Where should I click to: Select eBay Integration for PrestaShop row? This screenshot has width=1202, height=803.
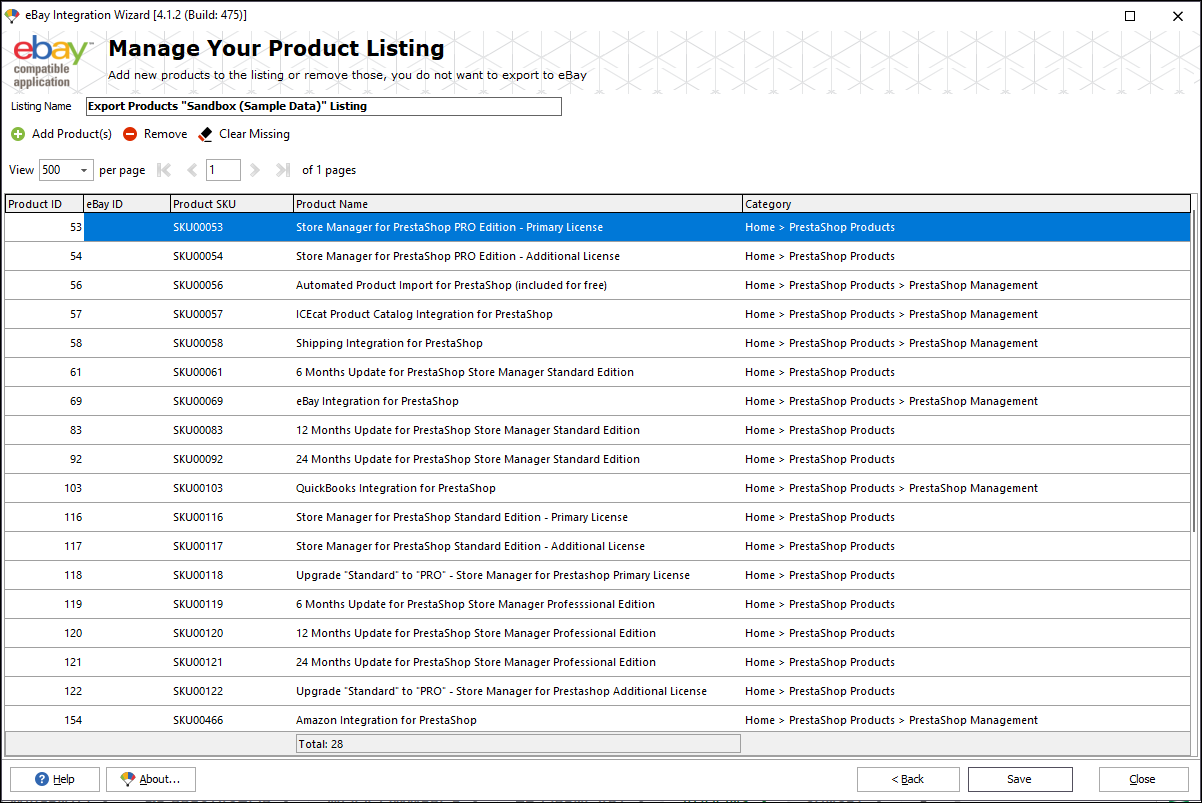598,401
